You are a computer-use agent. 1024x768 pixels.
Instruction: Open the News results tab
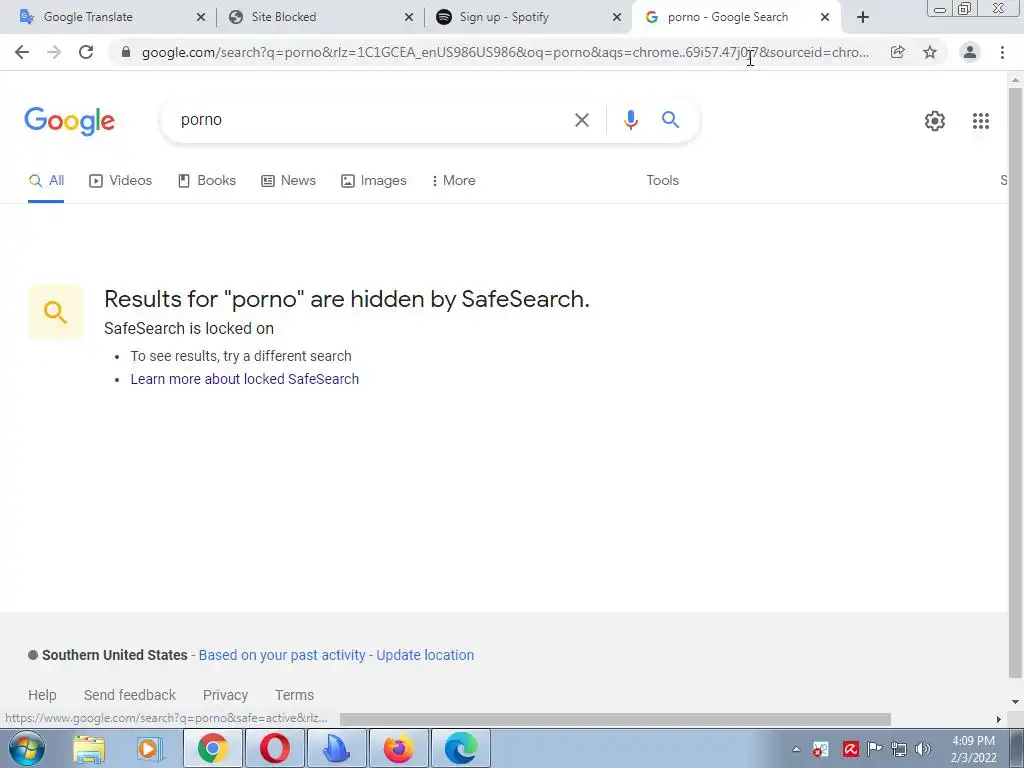[x=288, y=180]
